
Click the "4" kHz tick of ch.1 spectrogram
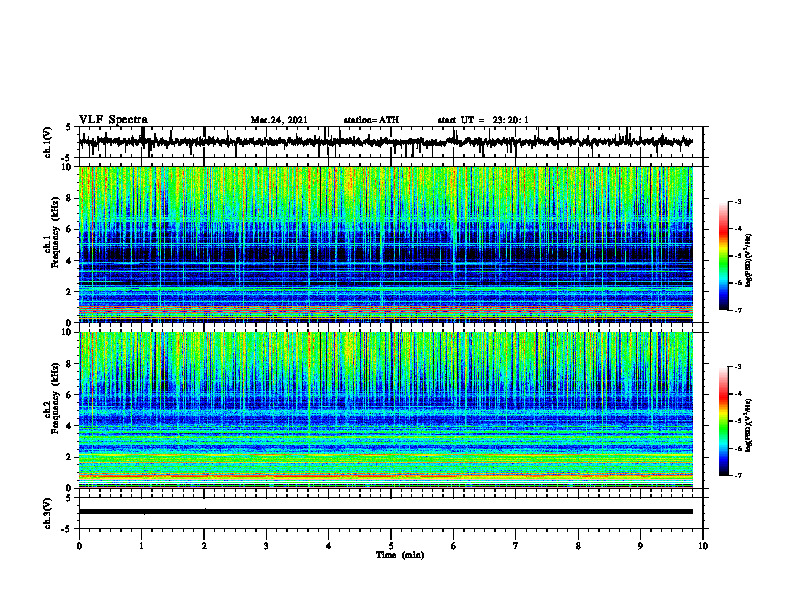click(x=69, y=261)
